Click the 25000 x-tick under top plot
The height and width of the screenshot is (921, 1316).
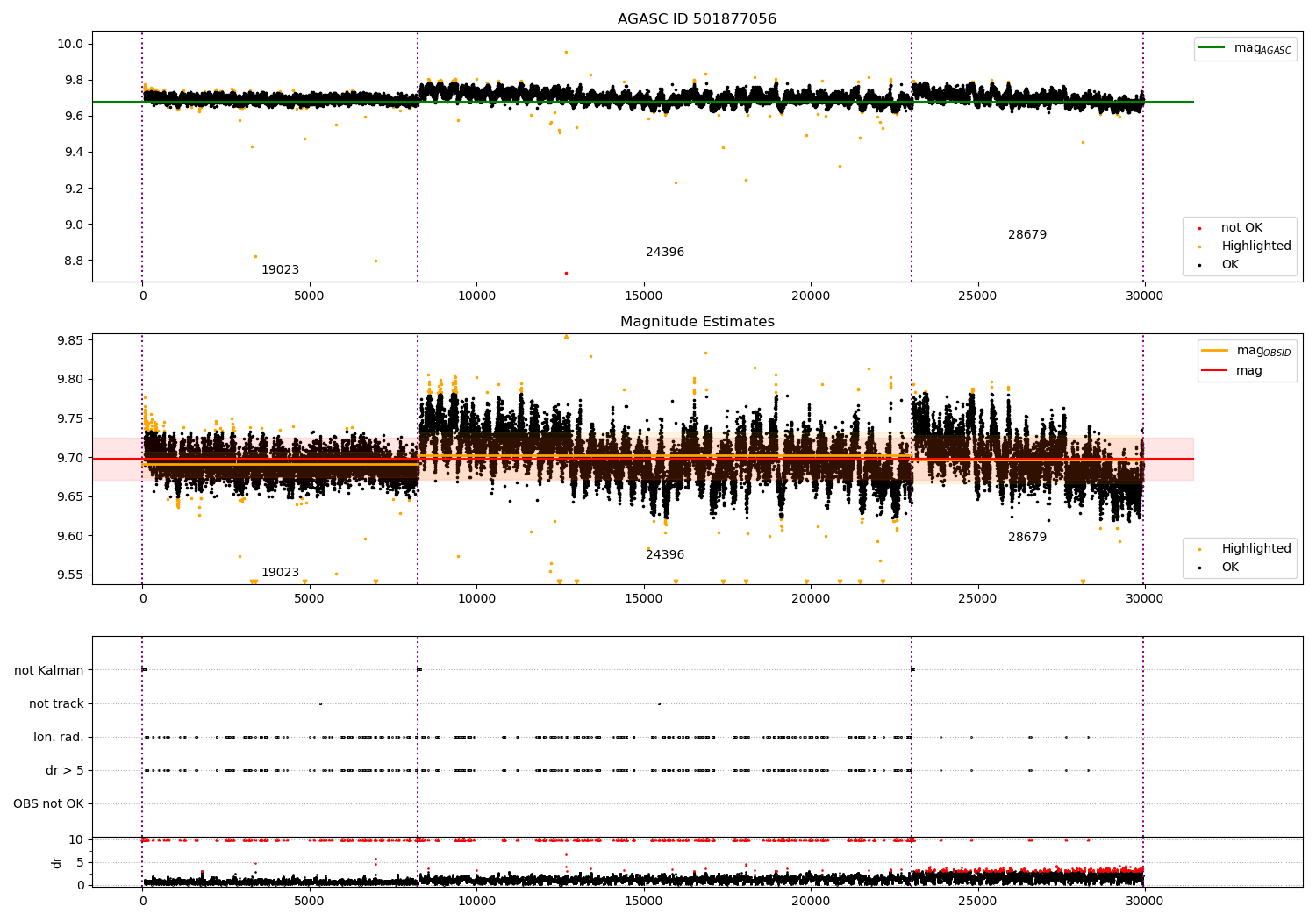click(x=977, y=296)
